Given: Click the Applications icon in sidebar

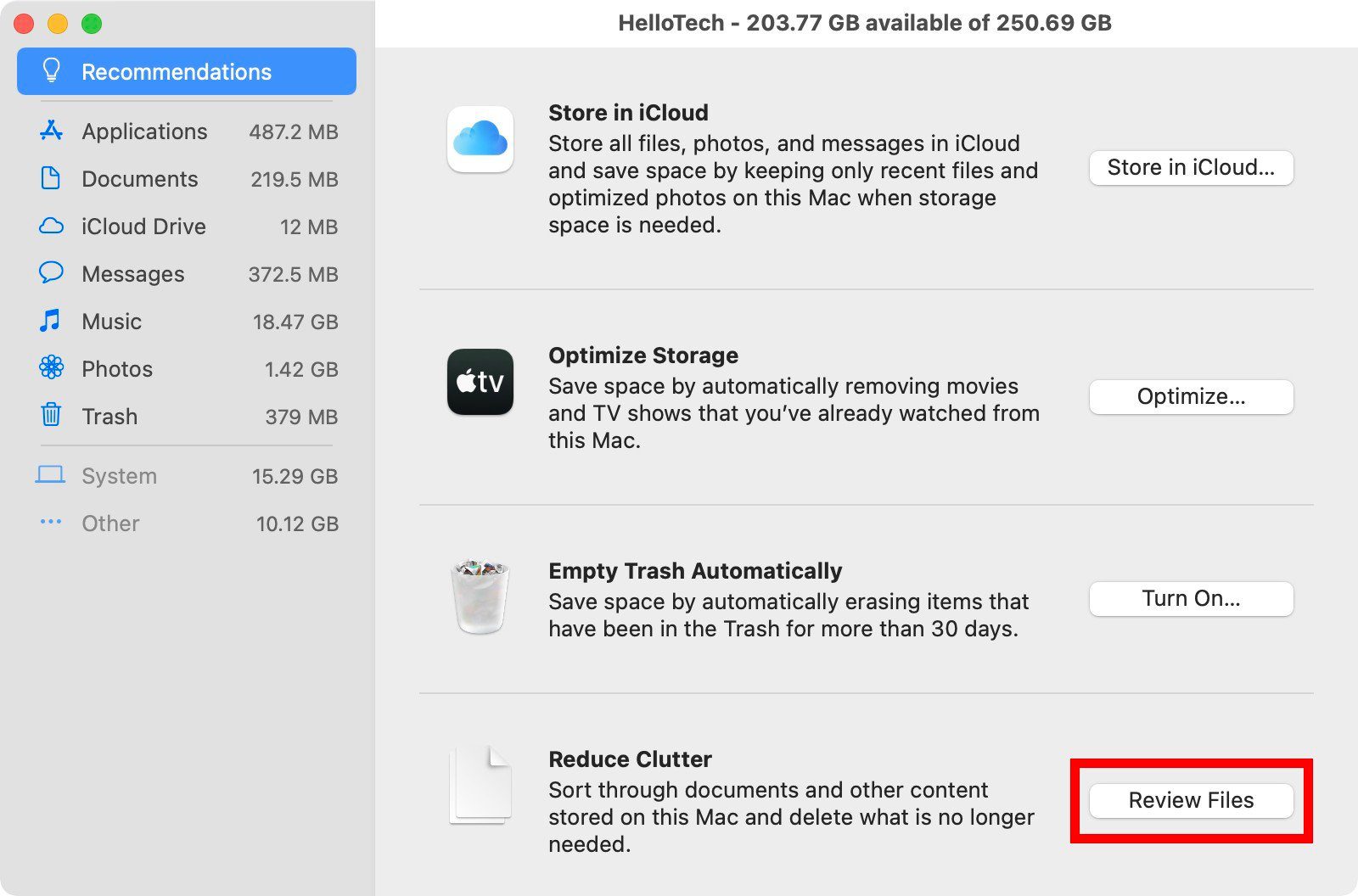Looking at the screenshot, I should (x=51, y=131).
